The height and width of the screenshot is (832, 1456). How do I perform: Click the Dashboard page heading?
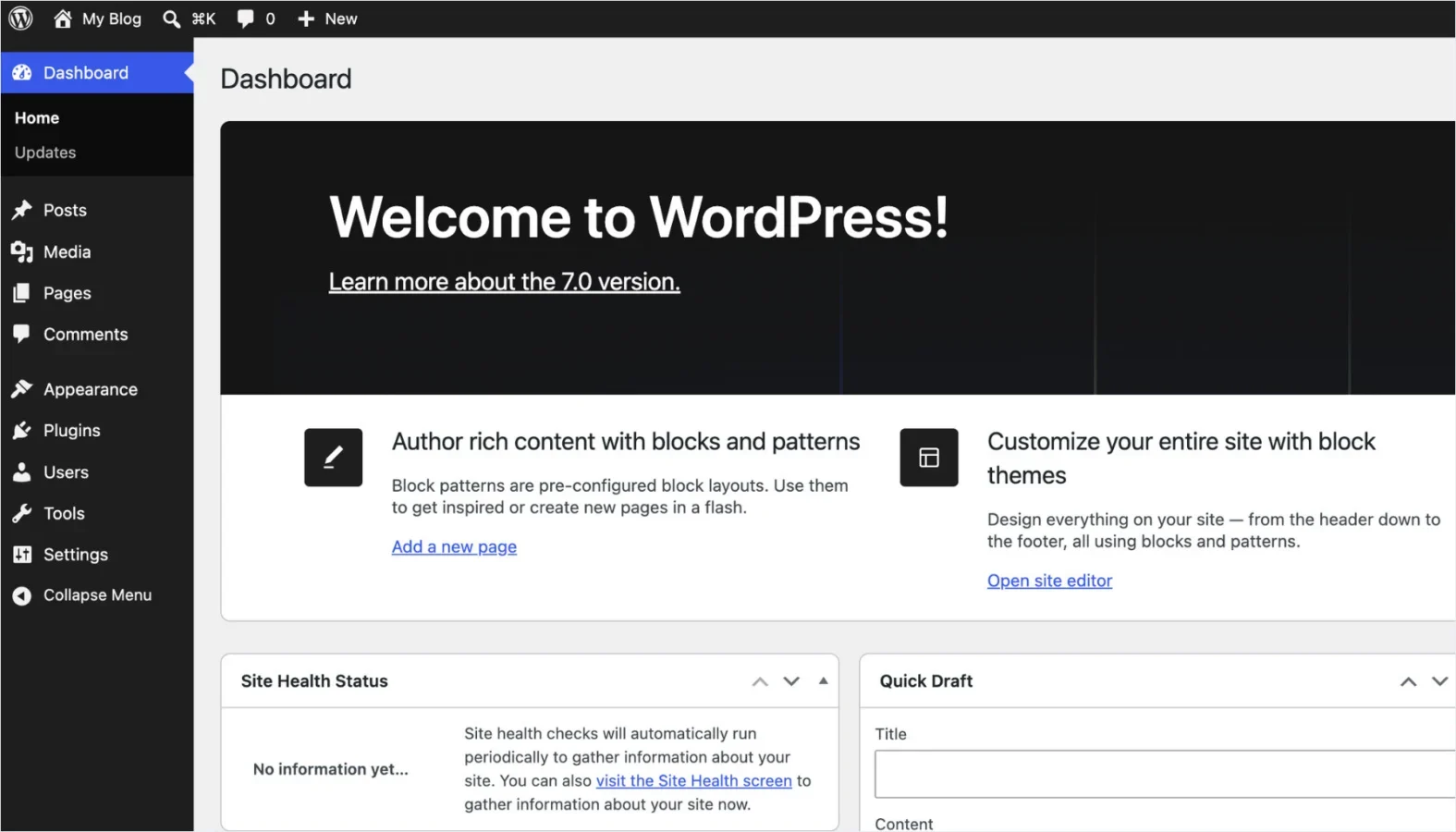(x=287, y=80)
